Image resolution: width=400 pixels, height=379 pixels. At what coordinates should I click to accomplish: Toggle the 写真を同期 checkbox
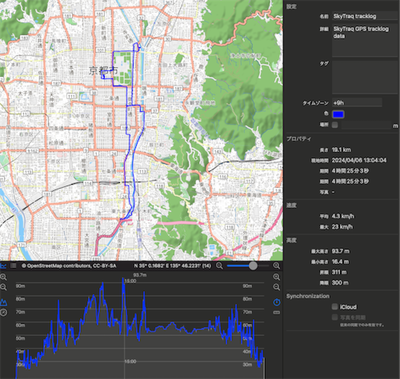pyautogui.click(x=335, y=317)
